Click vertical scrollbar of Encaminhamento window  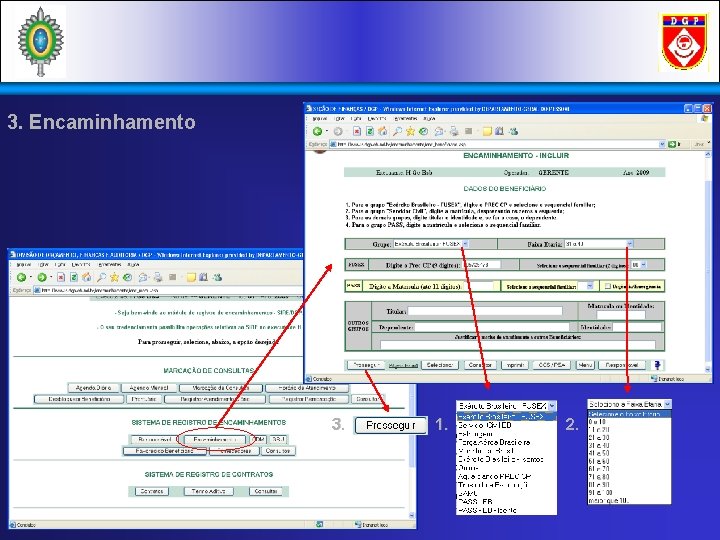coord(708,260)
